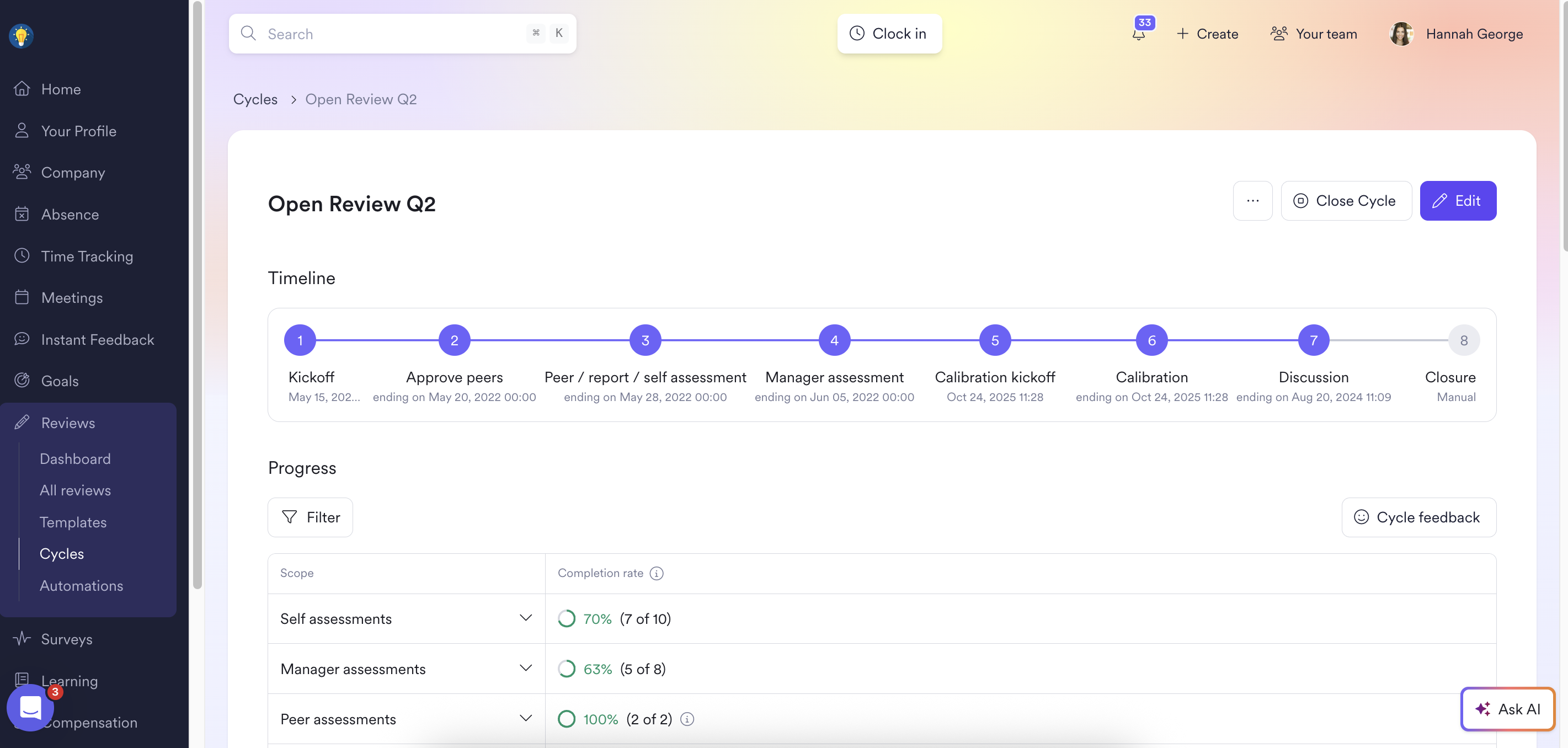Viewport: 1568px width, 748px height.
Task: Go to the Templates submenu item
Action: pos(73,522)
